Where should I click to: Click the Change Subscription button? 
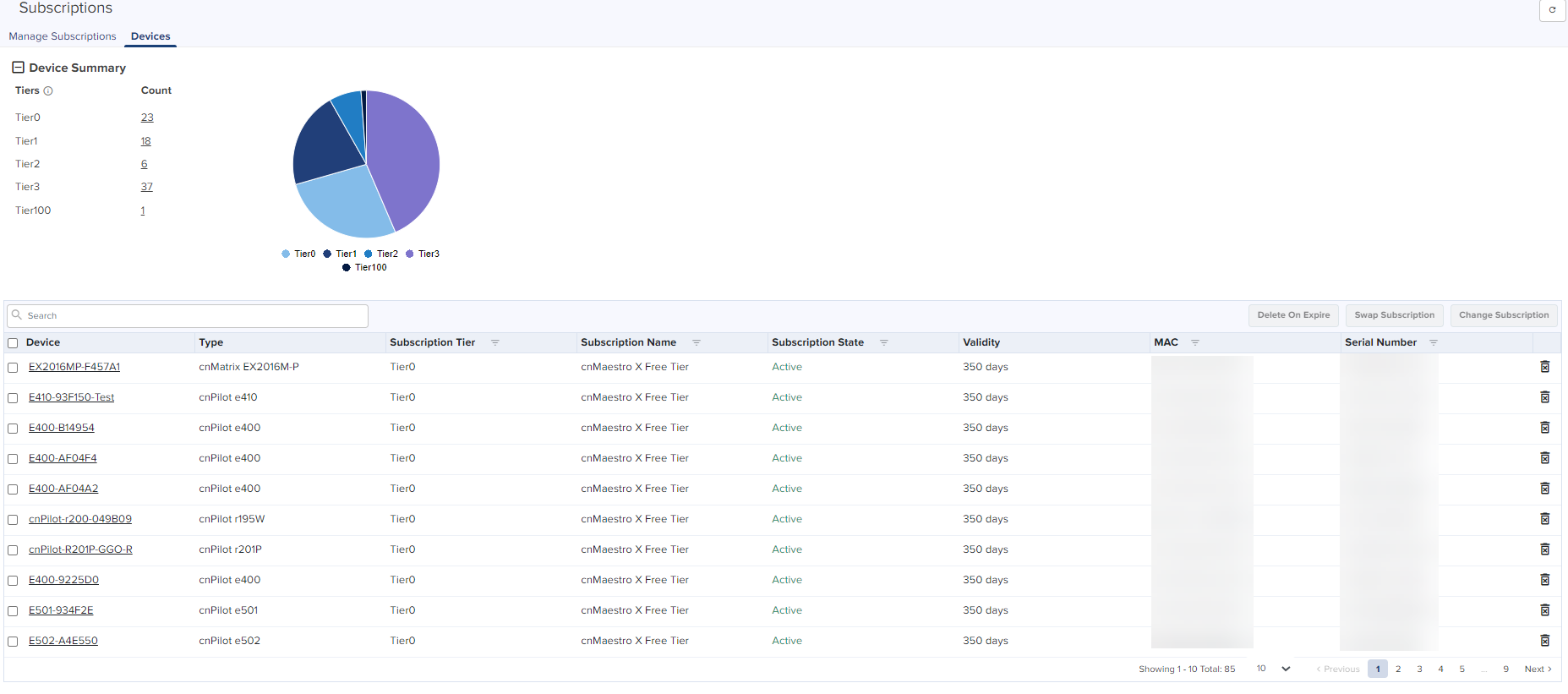pos(1504,315)
